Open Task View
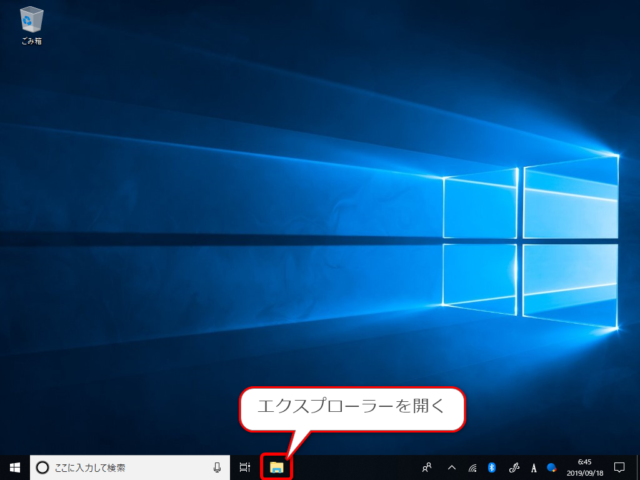Image resolution: width=640 pixels, height=480 pixels. [x=245, y=467]
